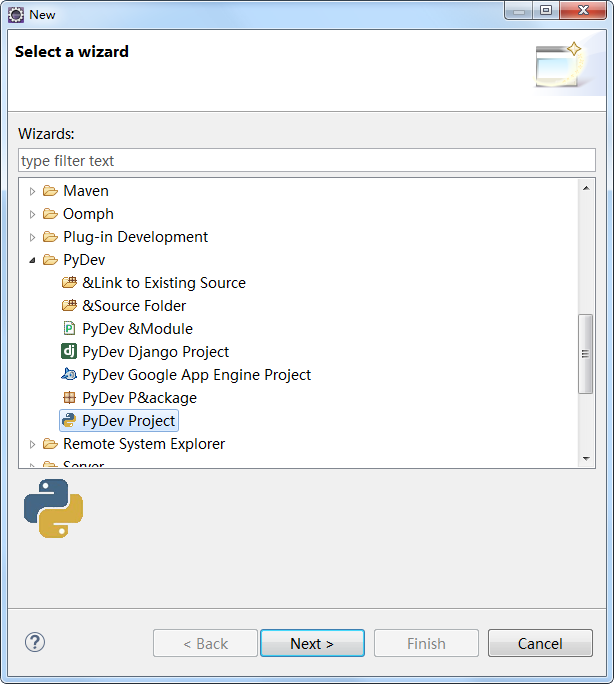Click the Remote System Explorer folder icon

[x=50, y=444]
